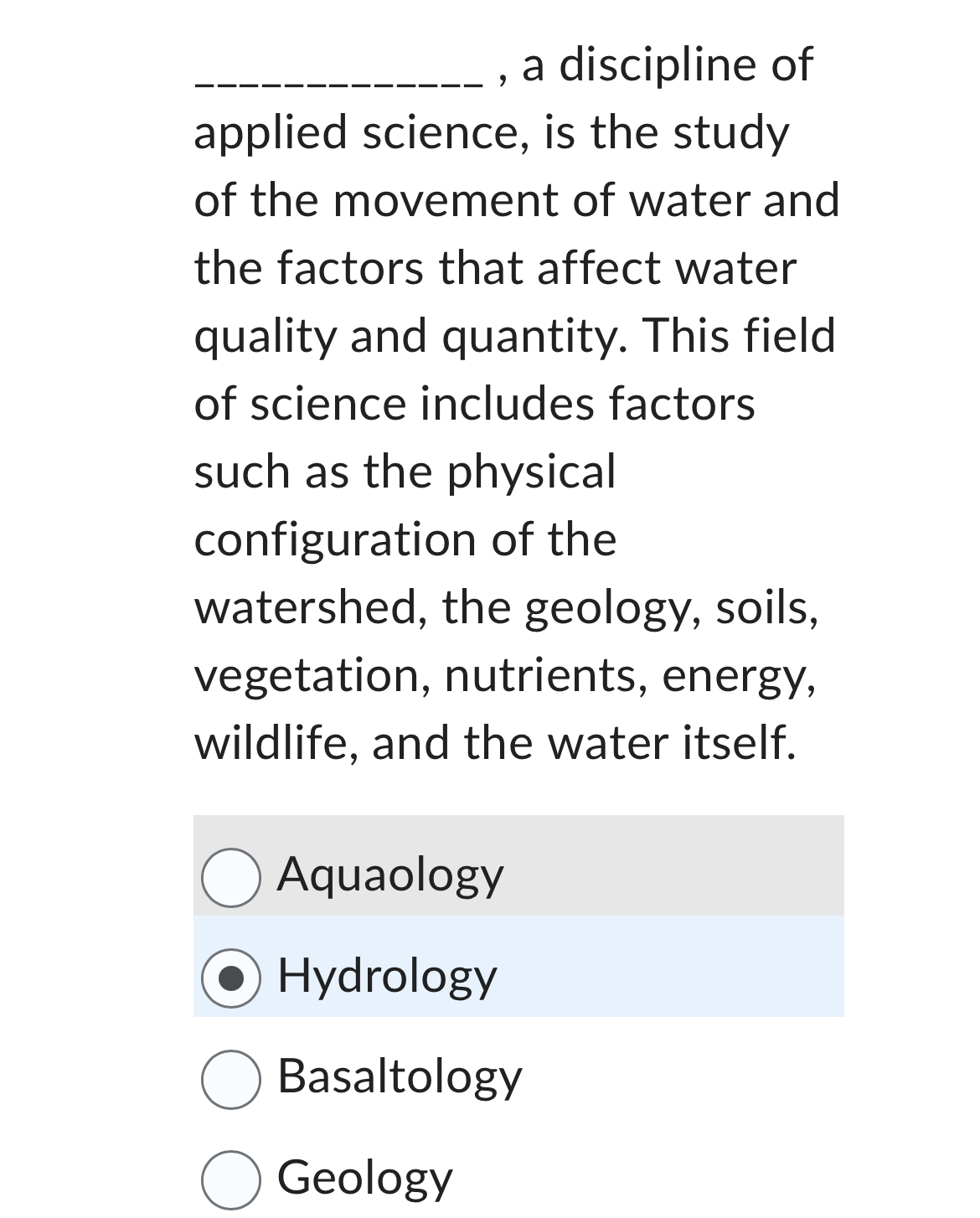
Task: Click the line "of science includes factors"
Action: coord(474,405)
